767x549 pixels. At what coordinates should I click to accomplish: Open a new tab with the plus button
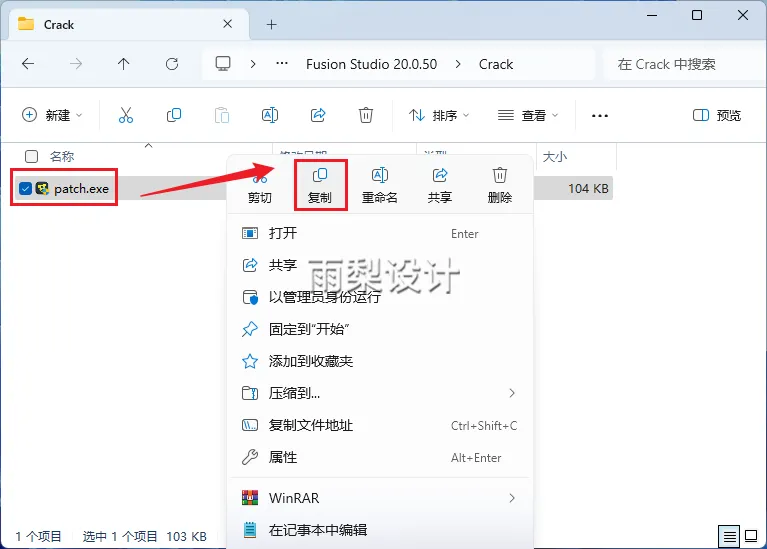[271, 24]
